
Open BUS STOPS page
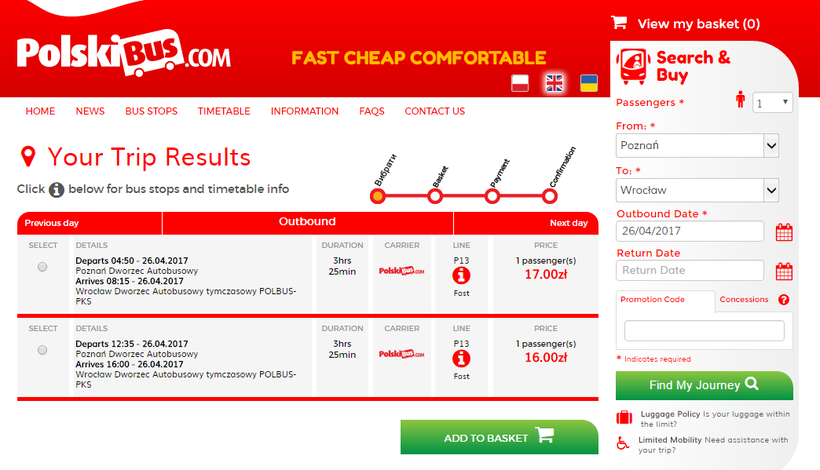pos(151,111)
